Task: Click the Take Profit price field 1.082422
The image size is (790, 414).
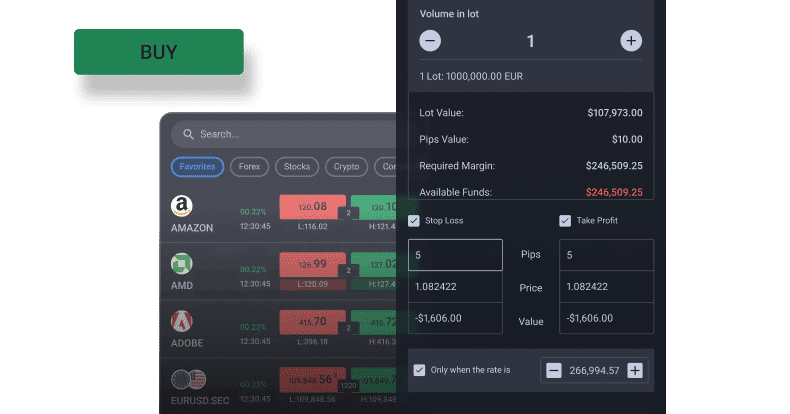Action: [607, 287]
